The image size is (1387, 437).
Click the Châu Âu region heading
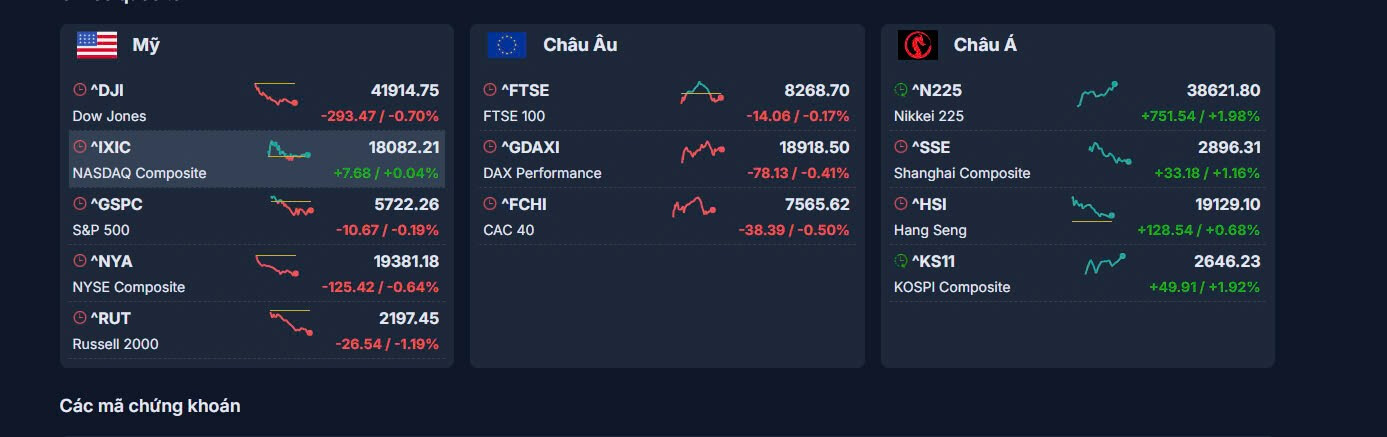point(580,45)
